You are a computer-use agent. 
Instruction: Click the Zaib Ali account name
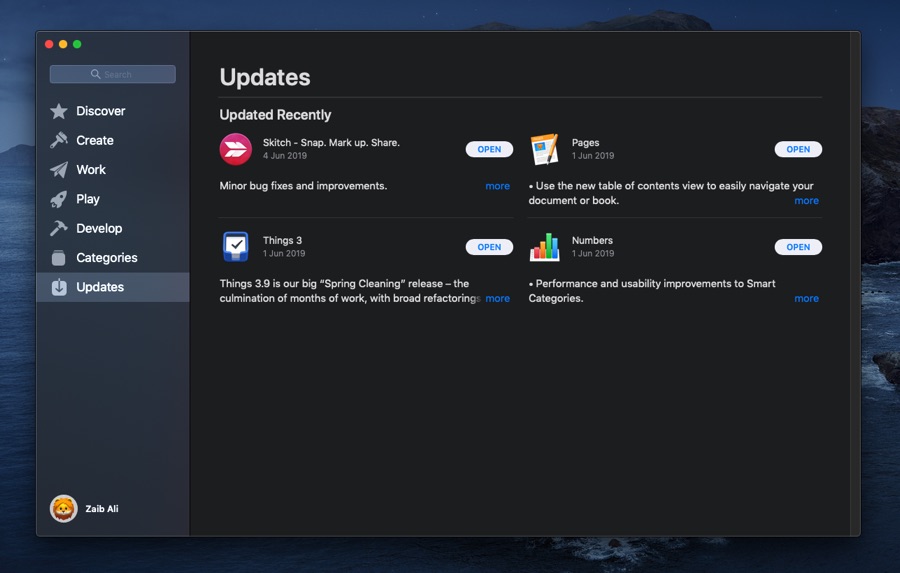tap(102, 509)
